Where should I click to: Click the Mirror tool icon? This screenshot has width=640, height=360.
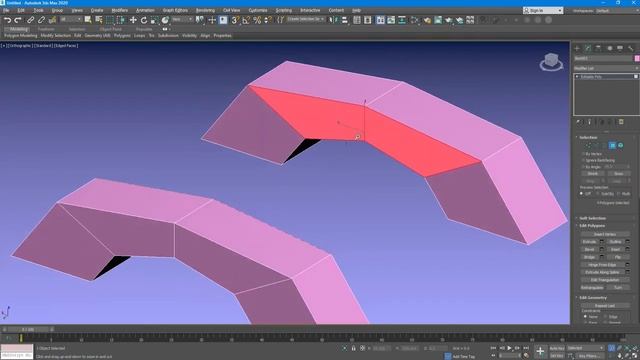pos(333,20)
